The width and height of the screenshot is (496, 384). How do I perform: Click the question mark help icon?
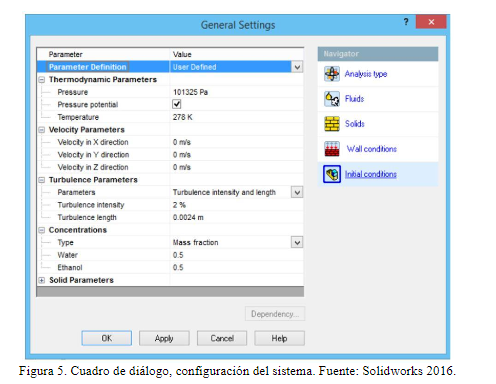[406, 22]
